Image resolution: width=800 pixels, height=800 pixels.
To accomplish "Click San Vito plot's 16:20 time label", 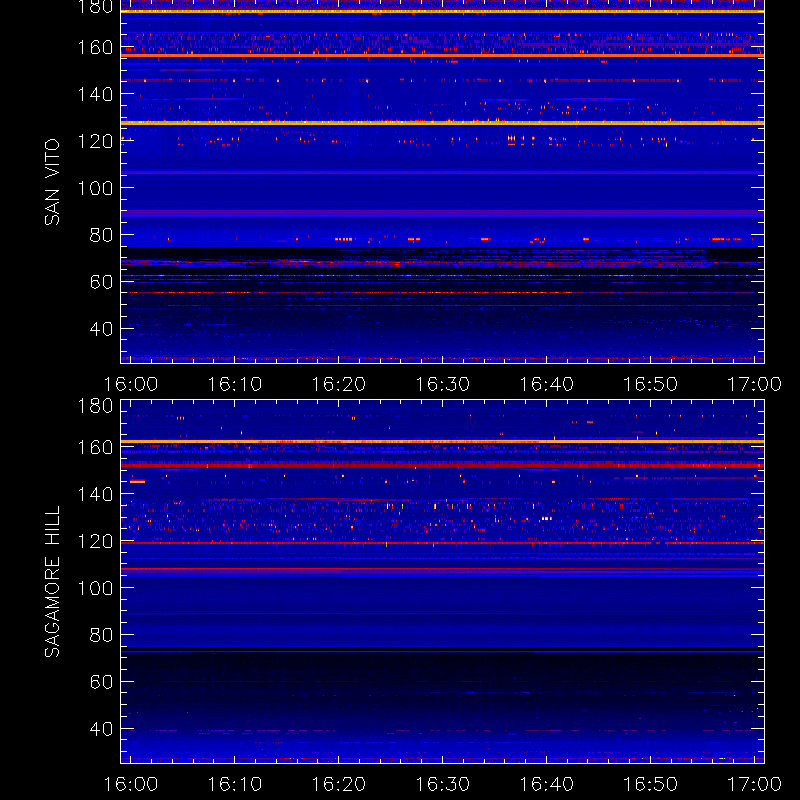I will point(339,384).
